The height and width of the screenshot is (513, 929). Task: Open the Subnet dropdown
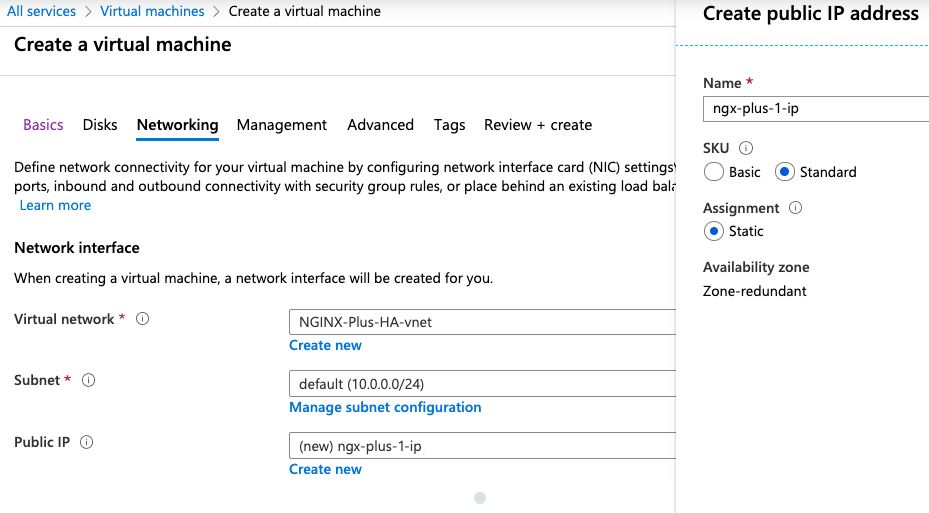tap(482, 384)
